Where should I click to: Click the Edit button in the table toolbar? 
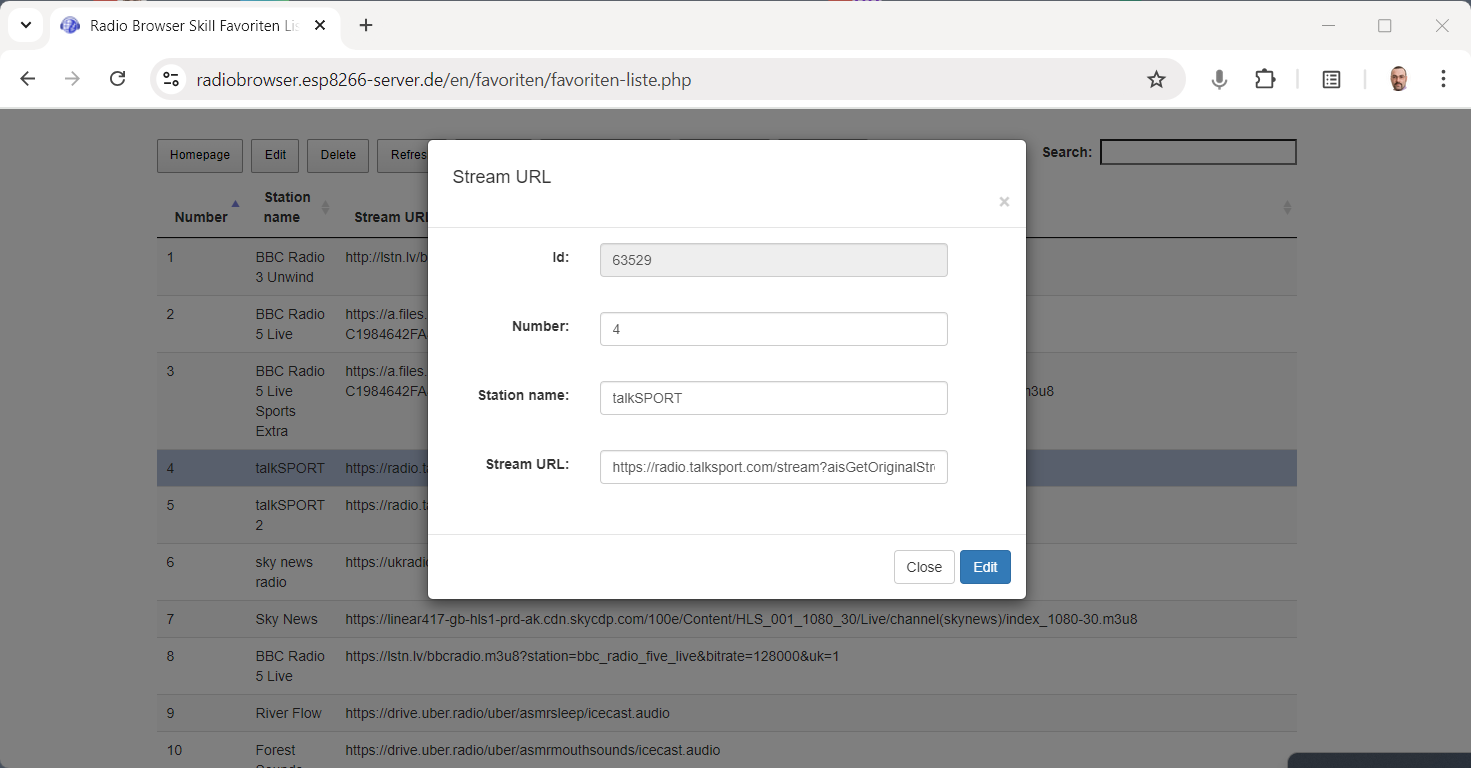[276, 155]
